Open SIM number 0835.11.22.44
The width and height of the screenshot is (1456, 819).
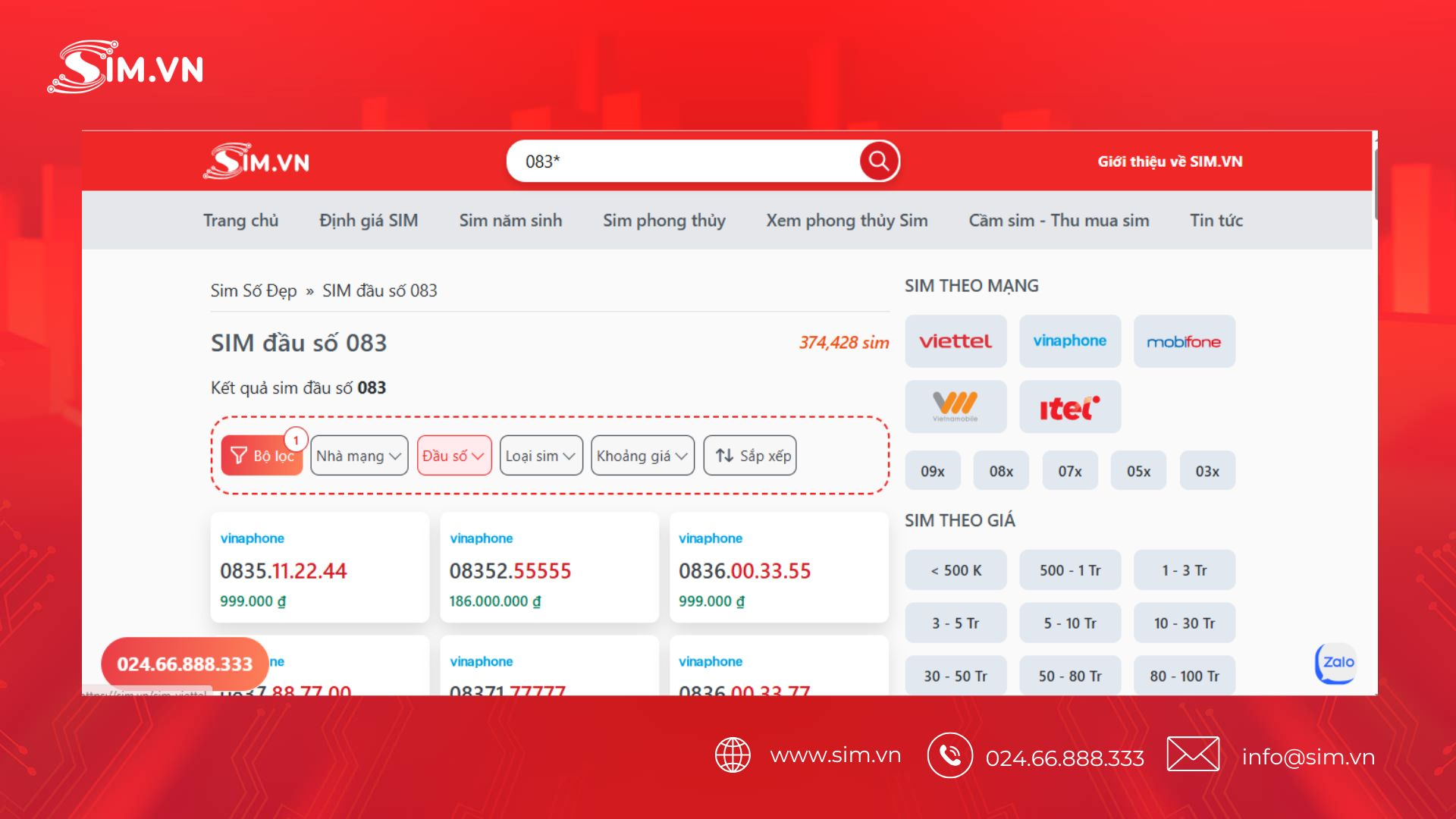point(283,571)
